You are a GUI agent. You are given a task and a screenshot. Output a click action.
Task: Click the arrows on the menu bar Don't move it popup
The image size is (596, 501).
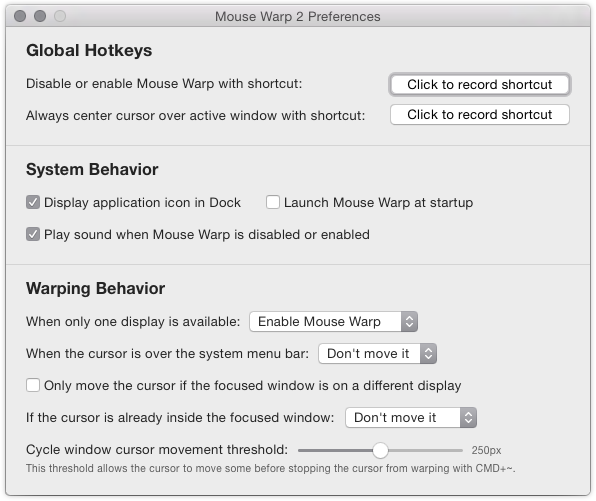coord(428,354)
